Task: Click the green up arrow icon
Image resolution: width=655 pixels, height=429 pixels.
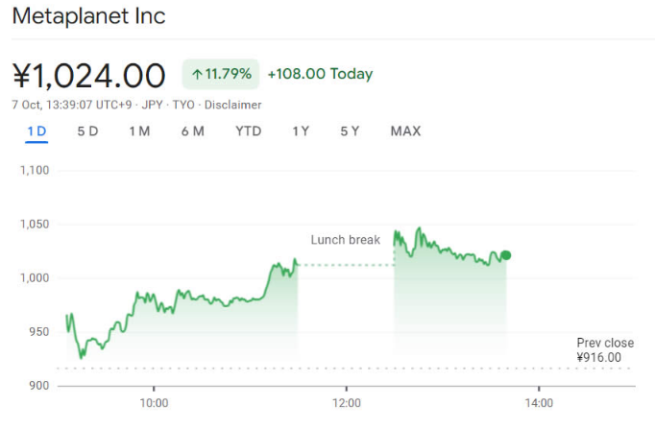Action: pyautogui.click(x=197, y=74)
